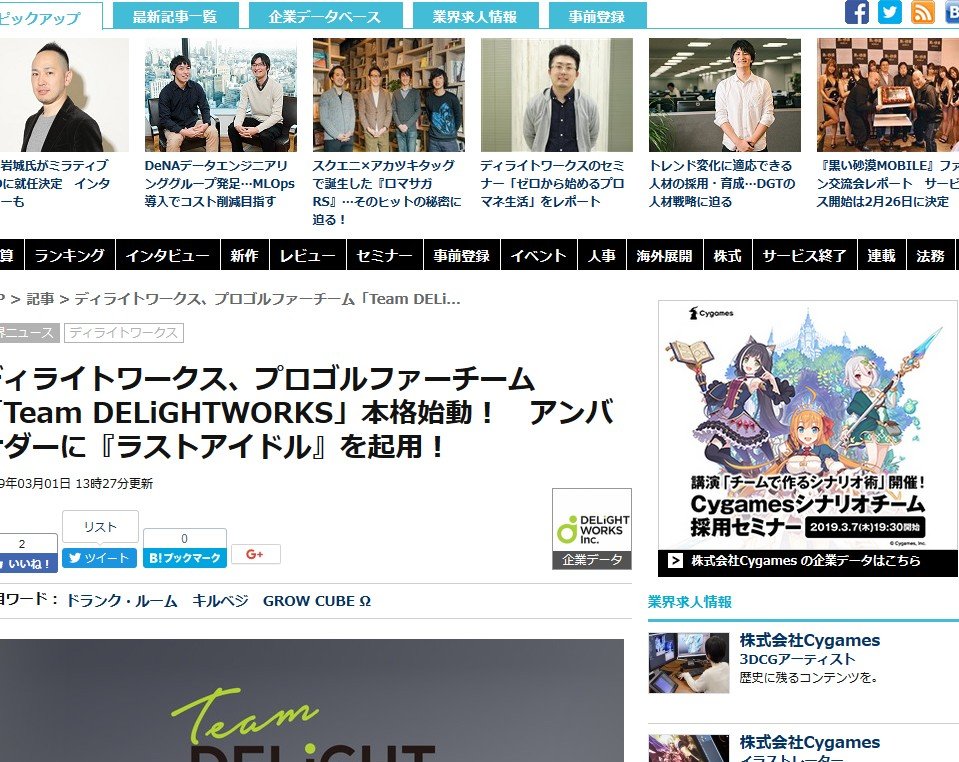
Task: Open the DeNA data engineering article thumbnail
Action: coord(221,95)
